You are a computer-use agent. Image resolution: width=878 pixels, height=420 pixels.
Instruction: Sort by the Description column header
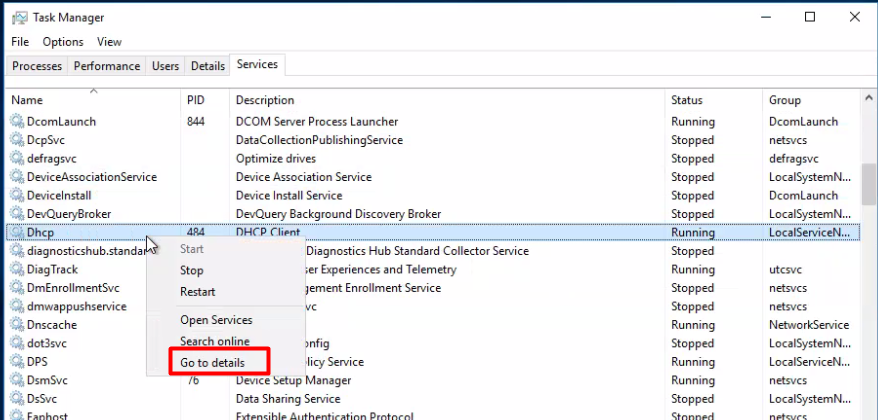tap(265, 100)
